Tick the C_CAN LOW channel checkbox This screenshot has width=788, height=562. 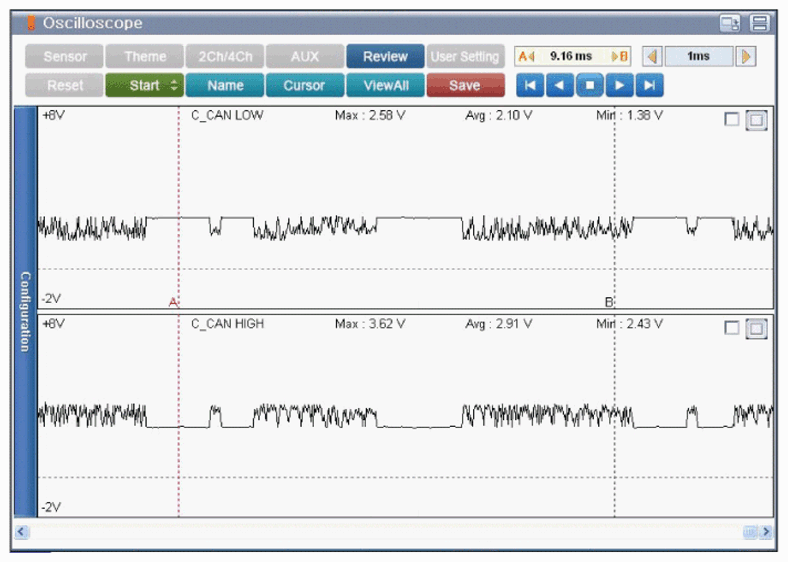coord(732,120)
